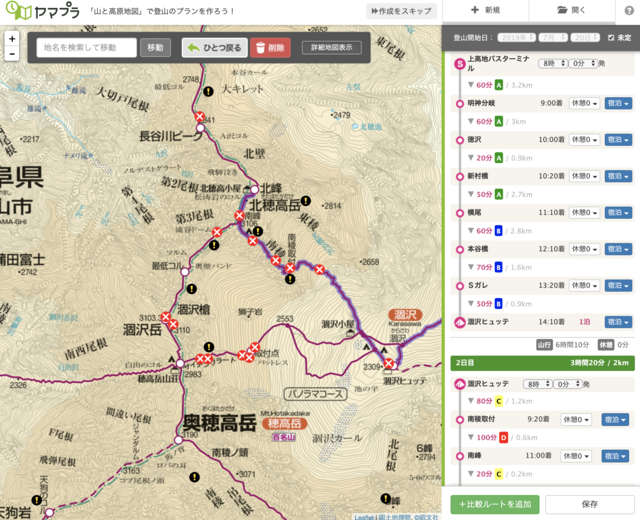The height and width of the screenshot is (520, 640).
Task: Open the 宿泊 dropdown for Sガレ
Action: [x=618, y=285]
